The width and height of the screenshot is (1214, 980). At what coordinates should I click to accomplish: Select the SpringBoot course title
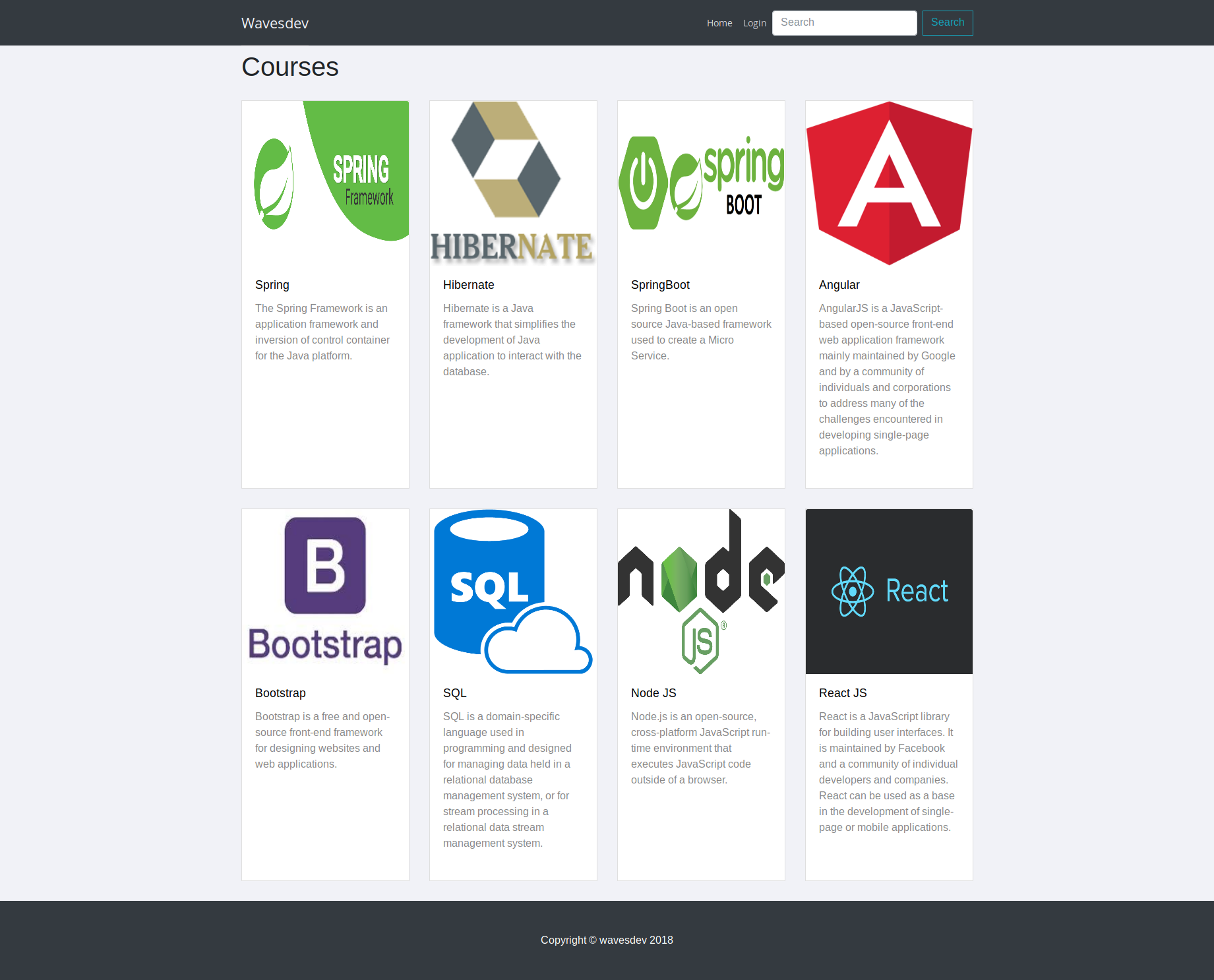coord(660,285)
